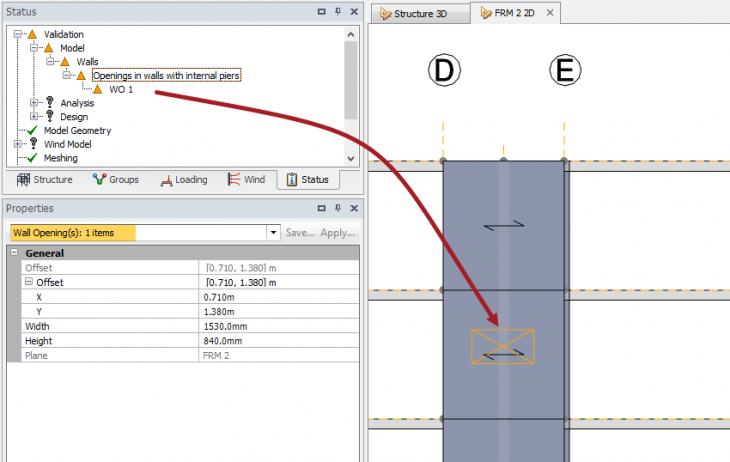Open the Loading tab
The image size is (730, 462).
click(x=181, y=180)
